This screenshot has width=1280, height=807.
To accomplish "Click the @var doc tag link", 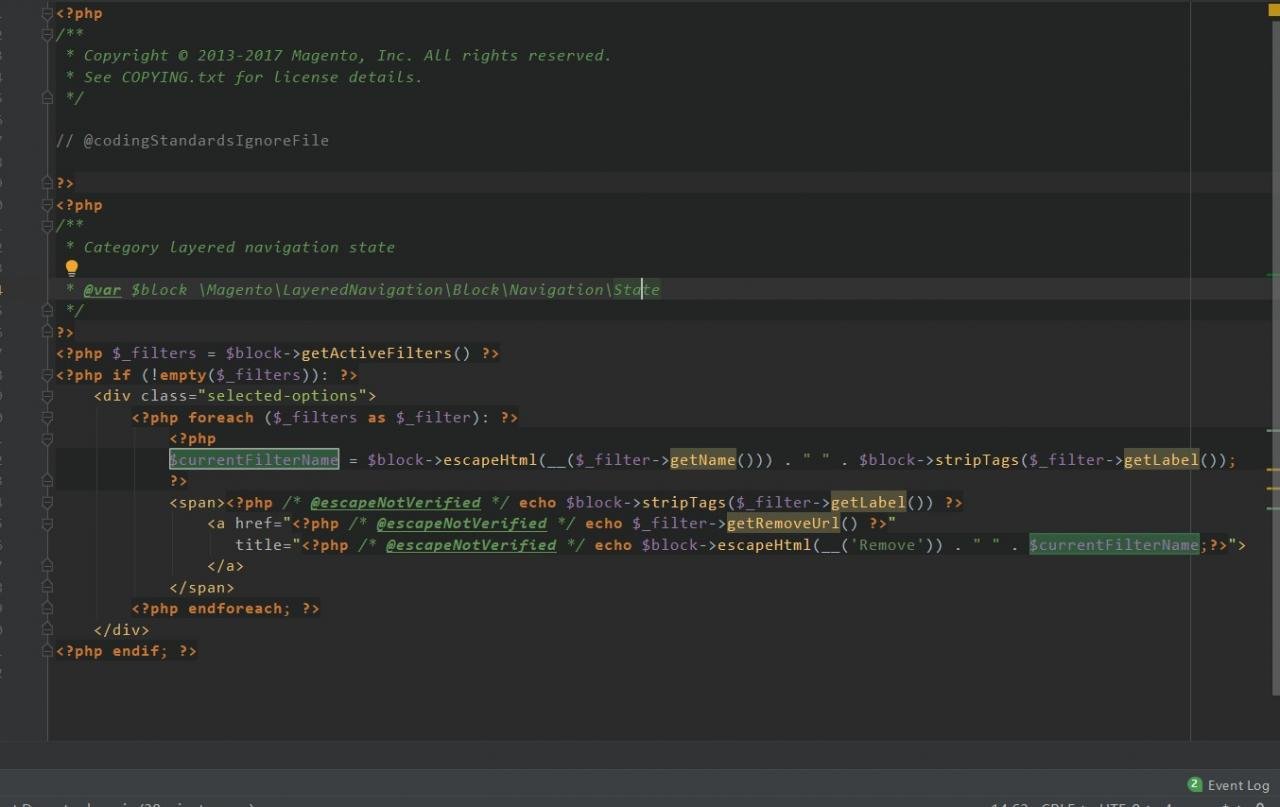I will tap(102, 290).
